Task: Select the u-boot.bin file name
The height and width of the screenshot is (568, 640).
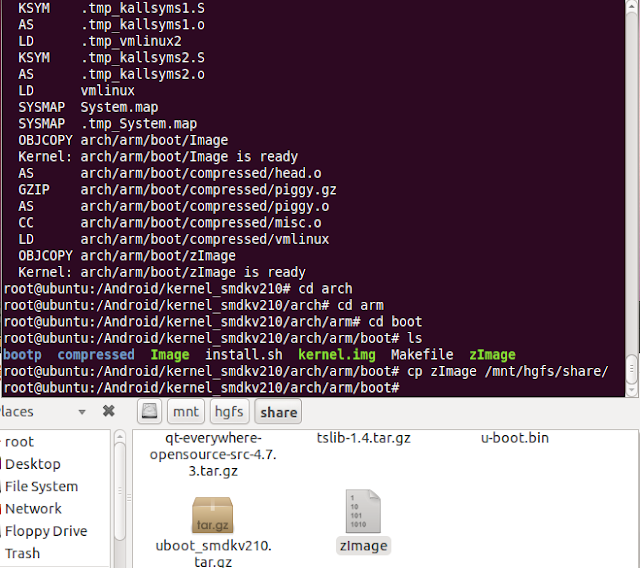Action: tap(515, 438)
